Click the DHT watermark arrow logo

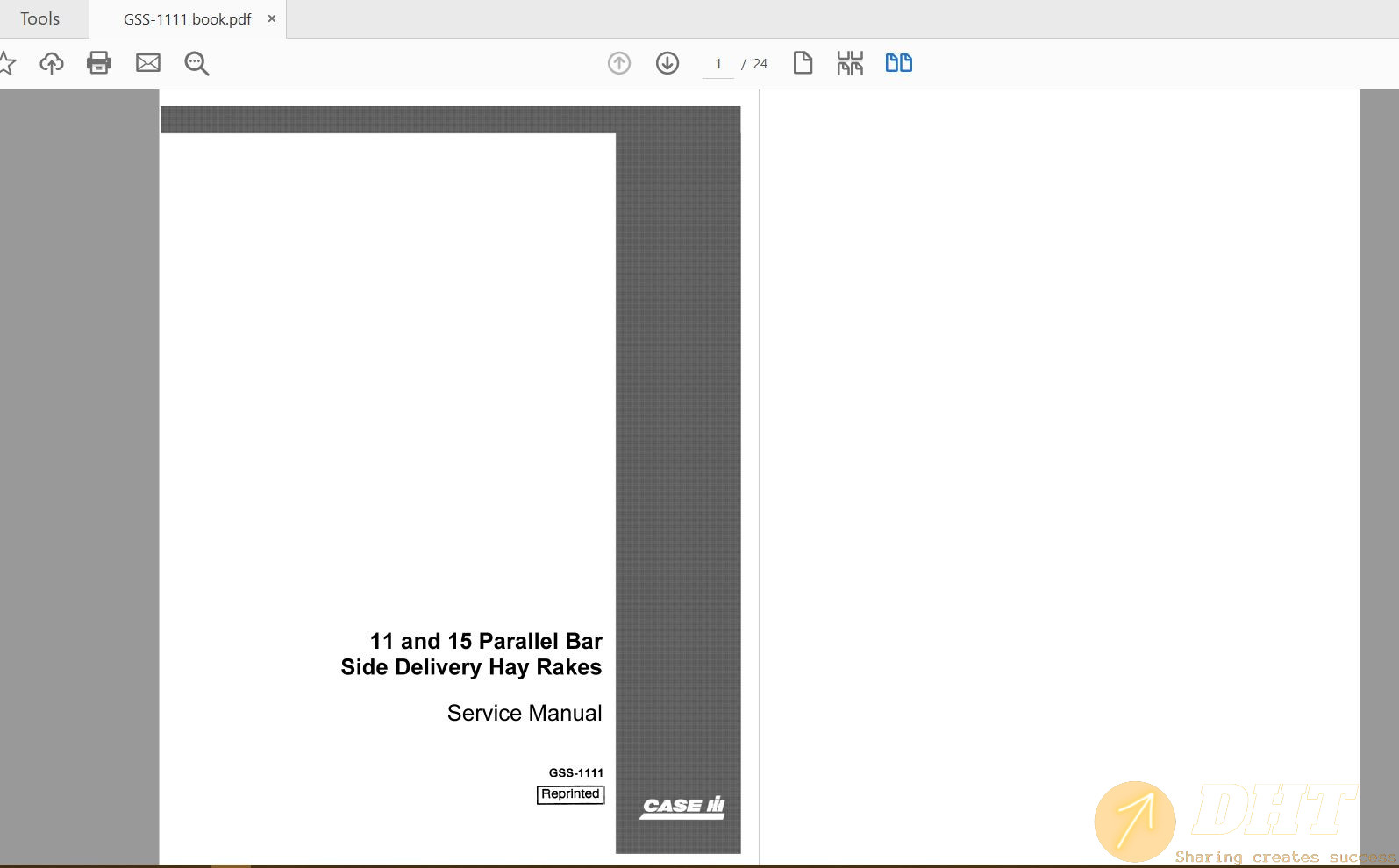point(1135,822)
